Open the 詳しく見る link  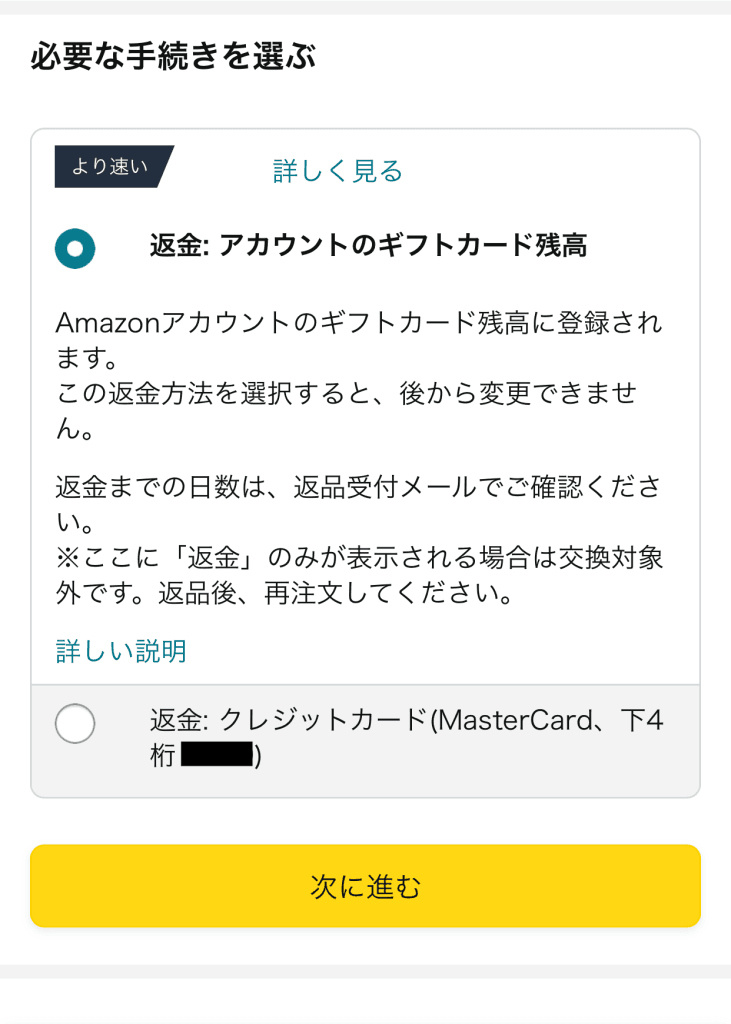pos(338,171)
